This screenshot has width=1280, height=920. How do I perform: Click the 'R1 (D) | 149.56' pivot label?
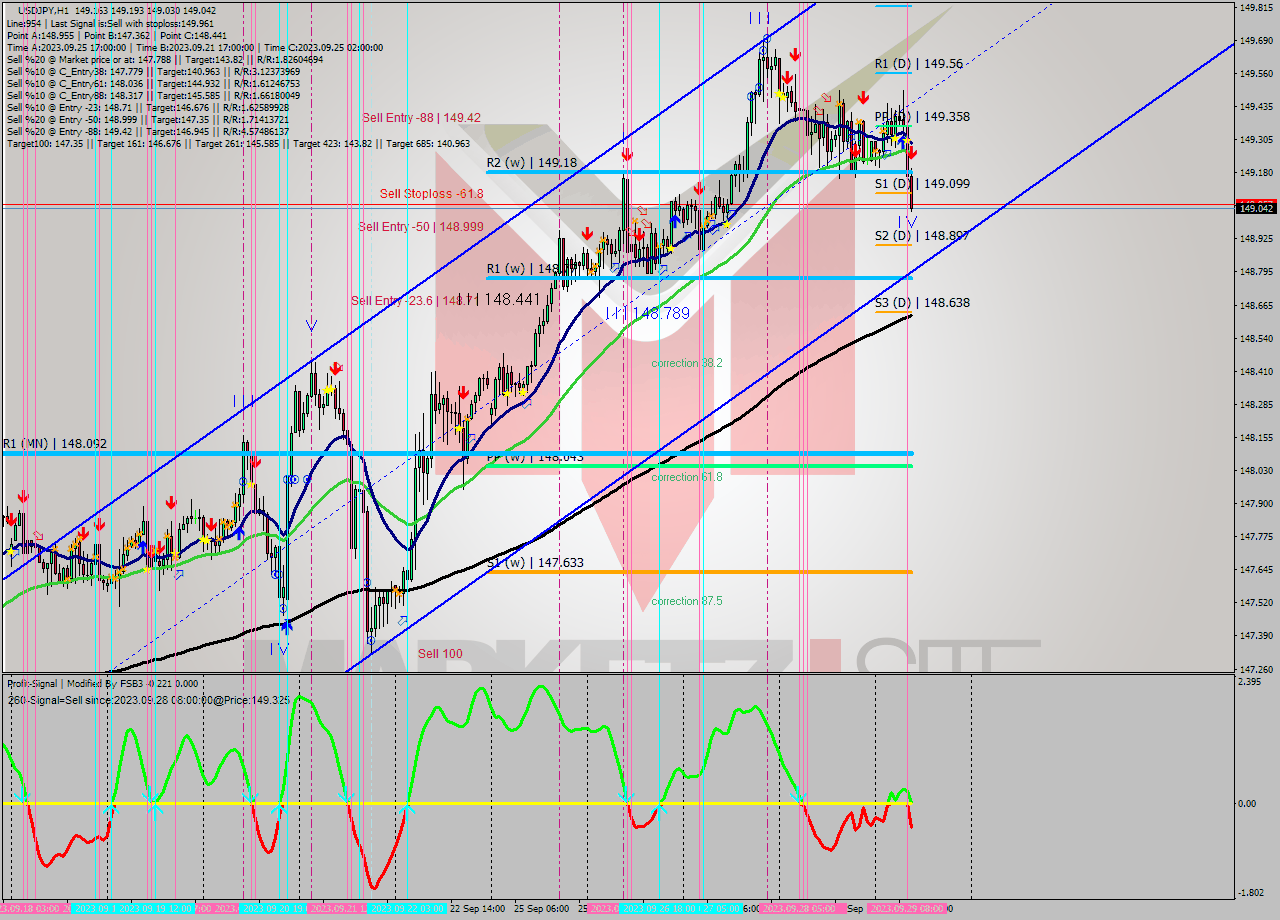click(x=919, y=64)
